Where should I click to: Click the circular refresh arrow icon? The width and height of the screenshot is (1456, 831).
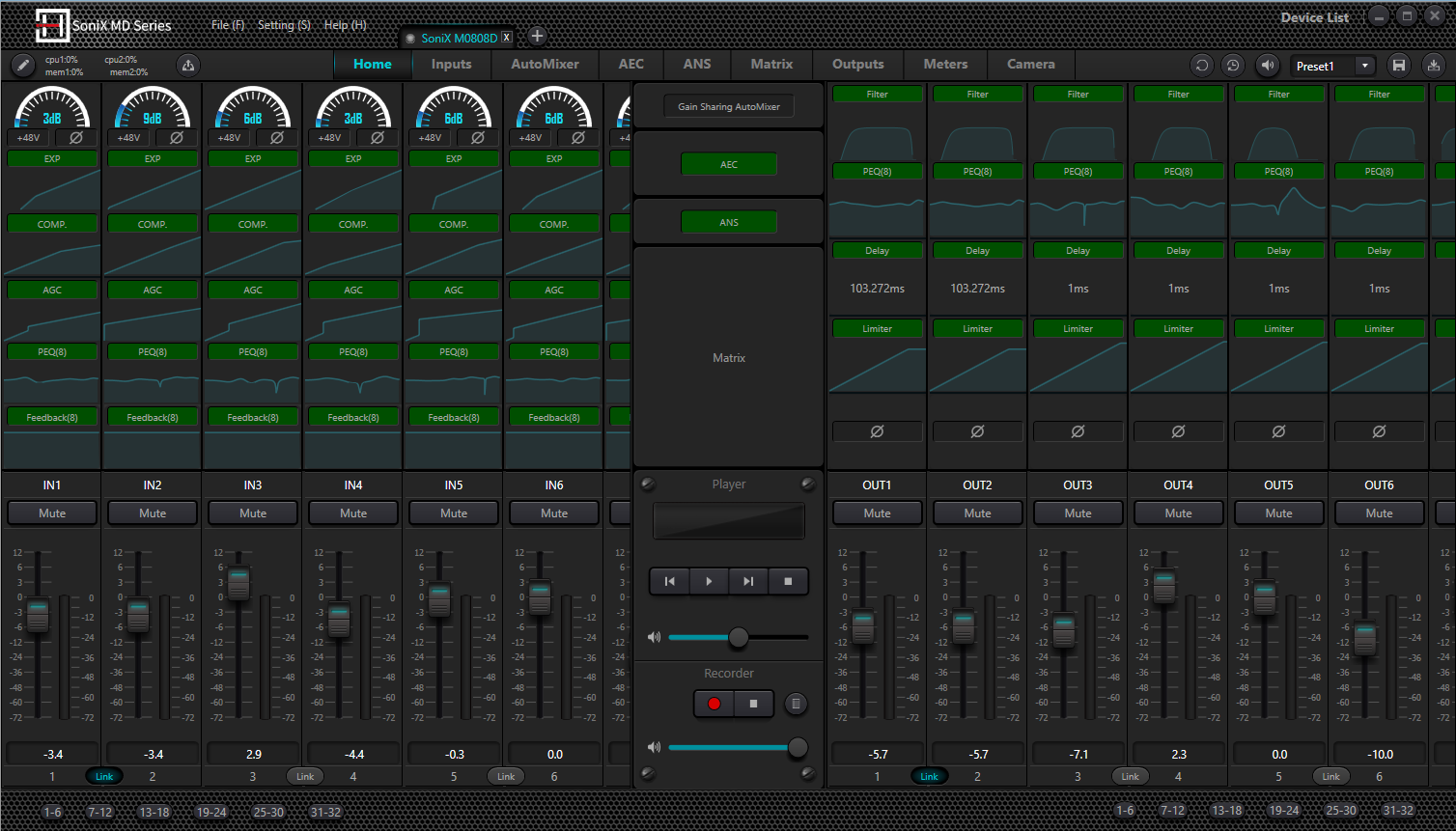1202,66
